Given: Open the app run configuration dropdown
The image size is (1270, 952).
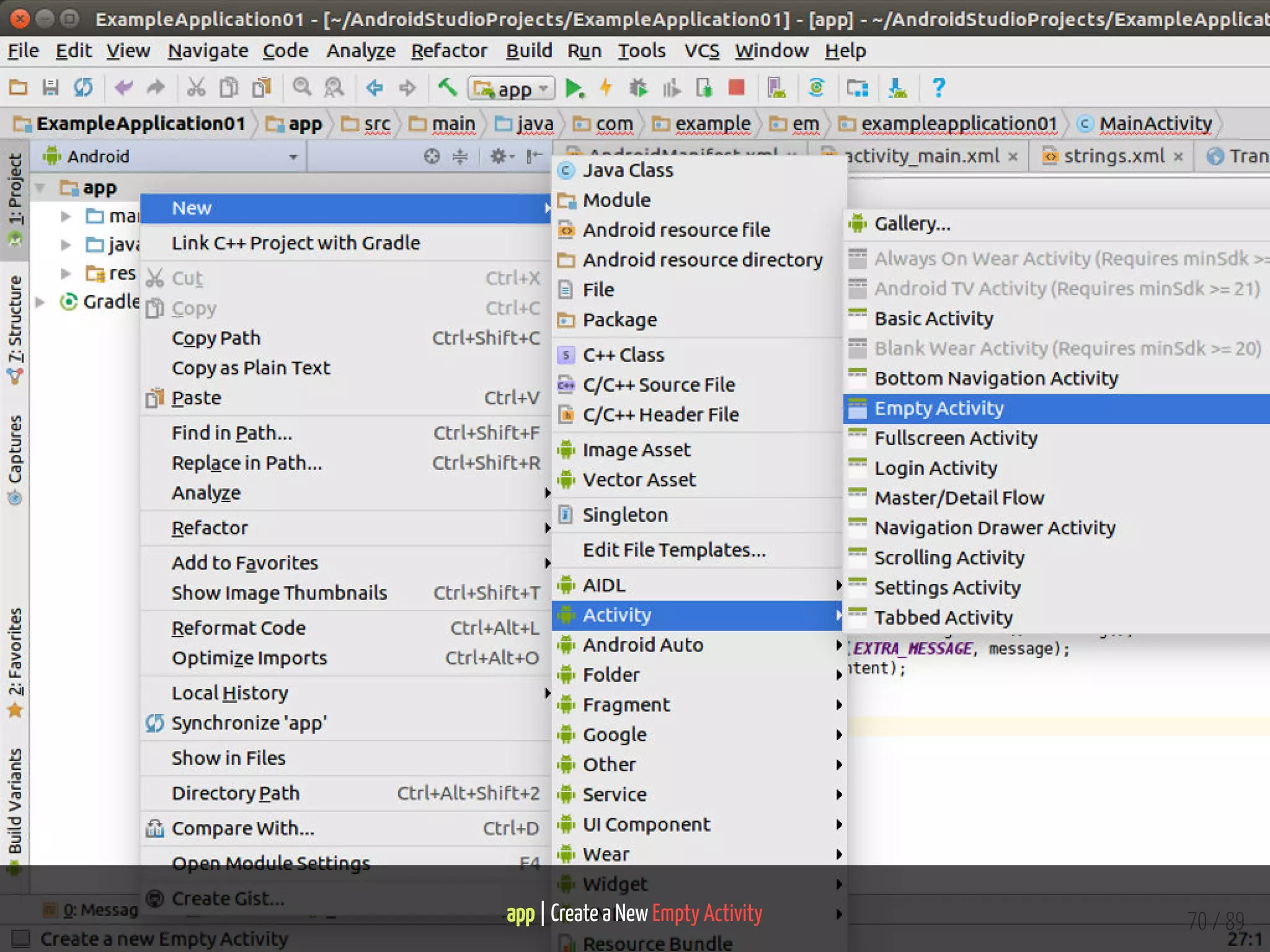Looking at the screenshot, I should point(511,89).
